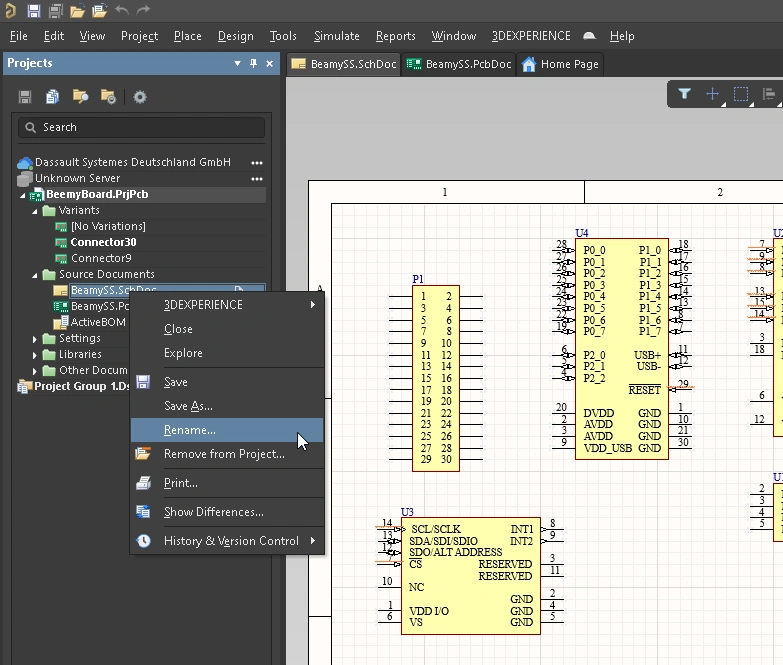Open the Reports menu

pyautogui.click(x=395, y=36)
